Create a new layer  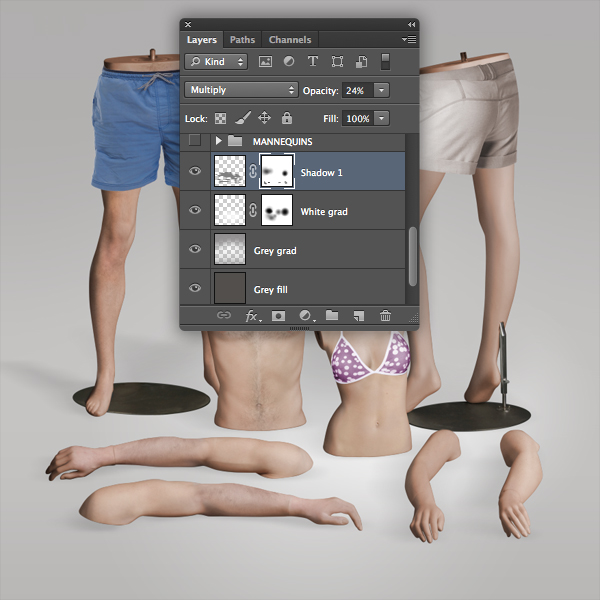tap(359, 316)
